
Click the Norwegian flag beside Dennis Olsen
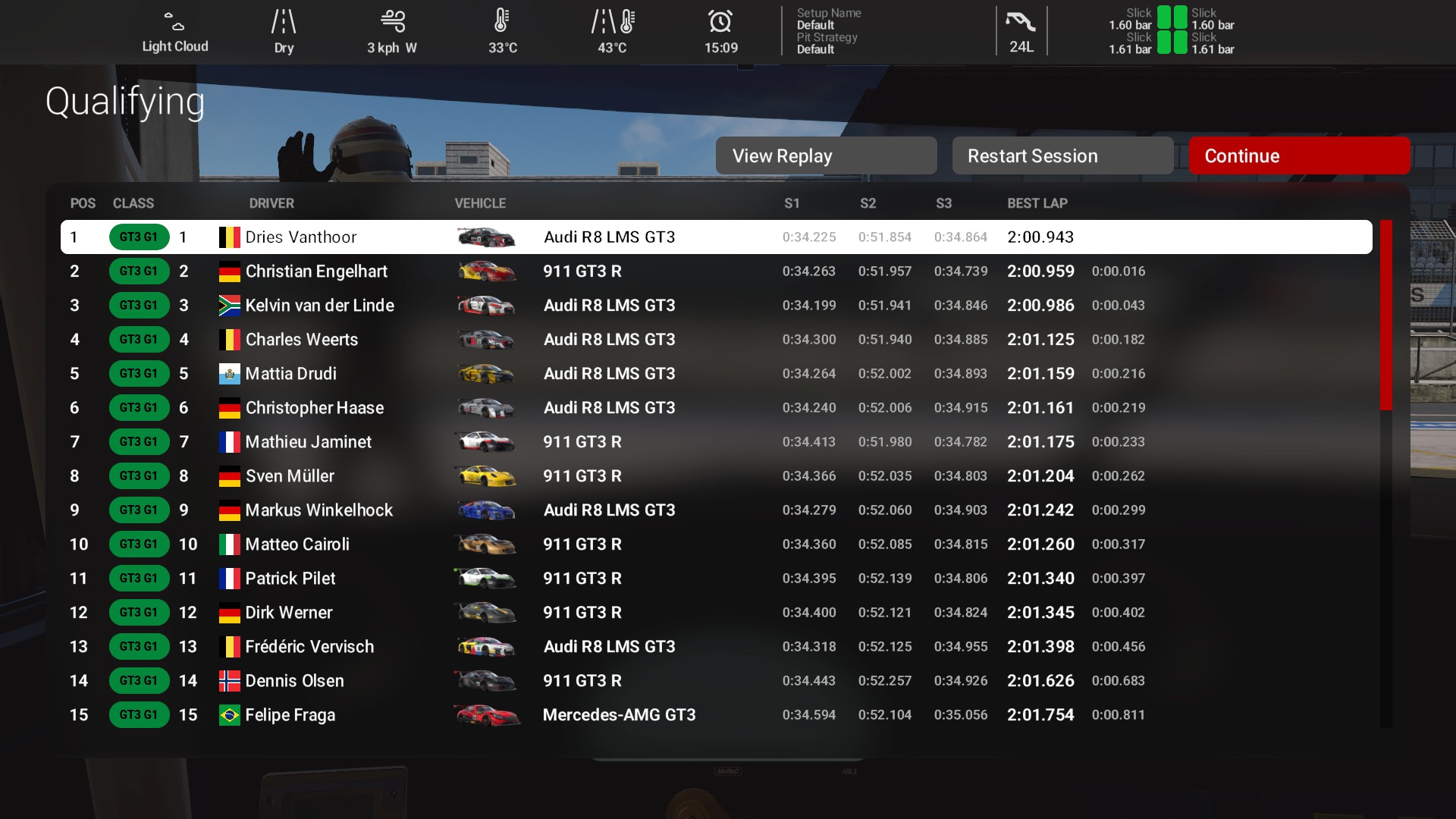(229, 680)
